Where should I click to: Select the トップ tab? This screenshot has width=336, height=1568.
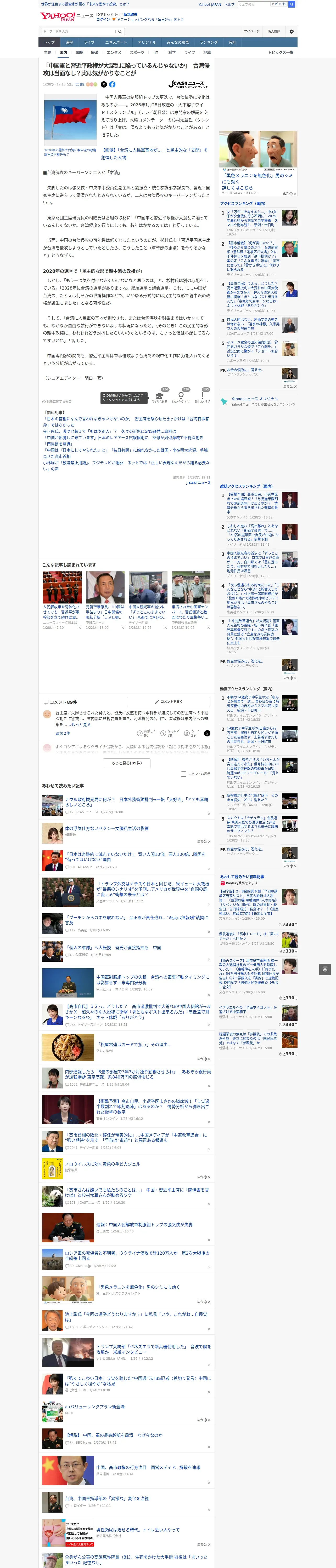coord(49,42)
